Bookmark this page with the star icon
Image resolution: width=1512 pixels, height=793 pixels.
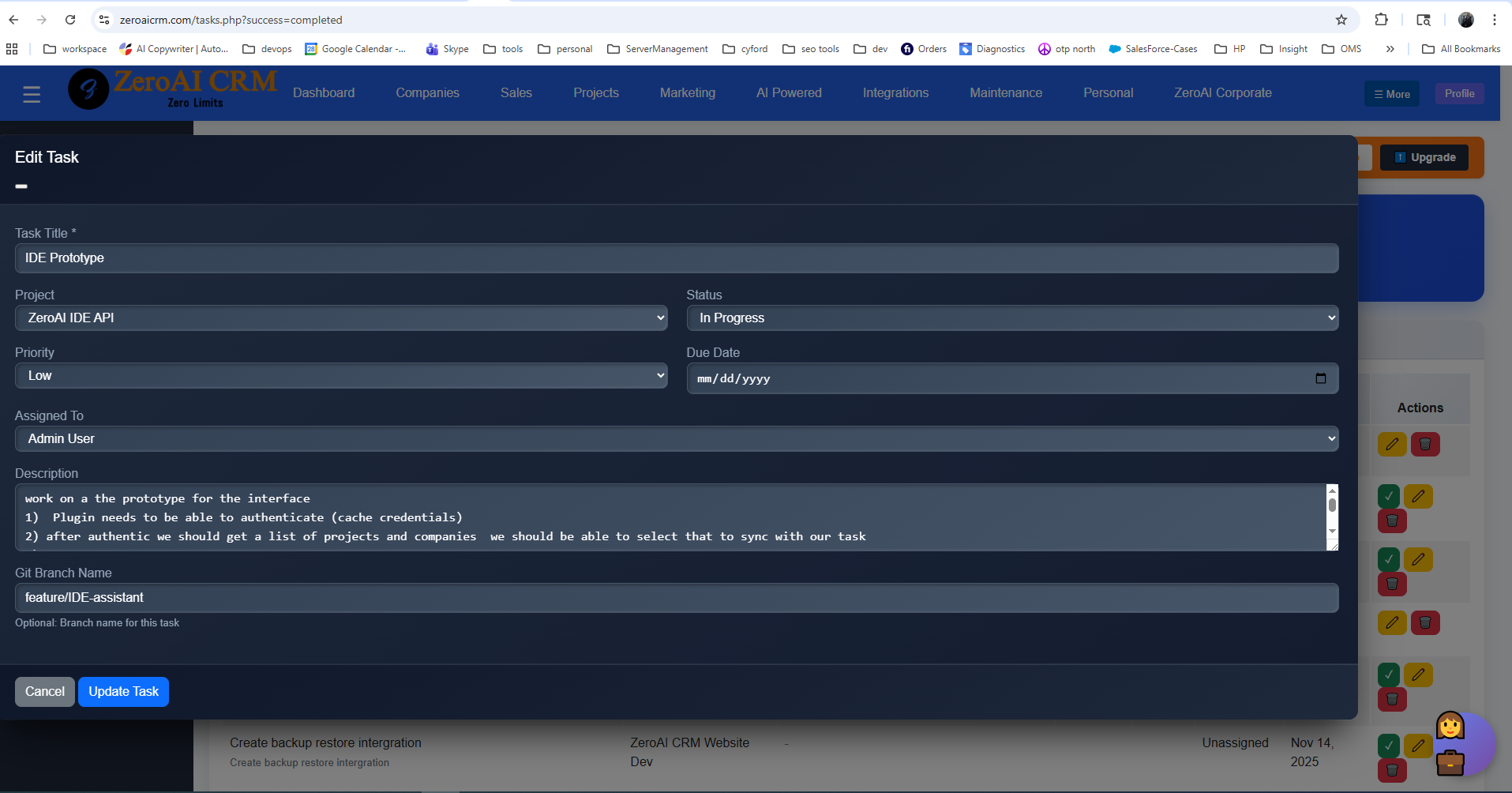click(x=1341, y=20)
